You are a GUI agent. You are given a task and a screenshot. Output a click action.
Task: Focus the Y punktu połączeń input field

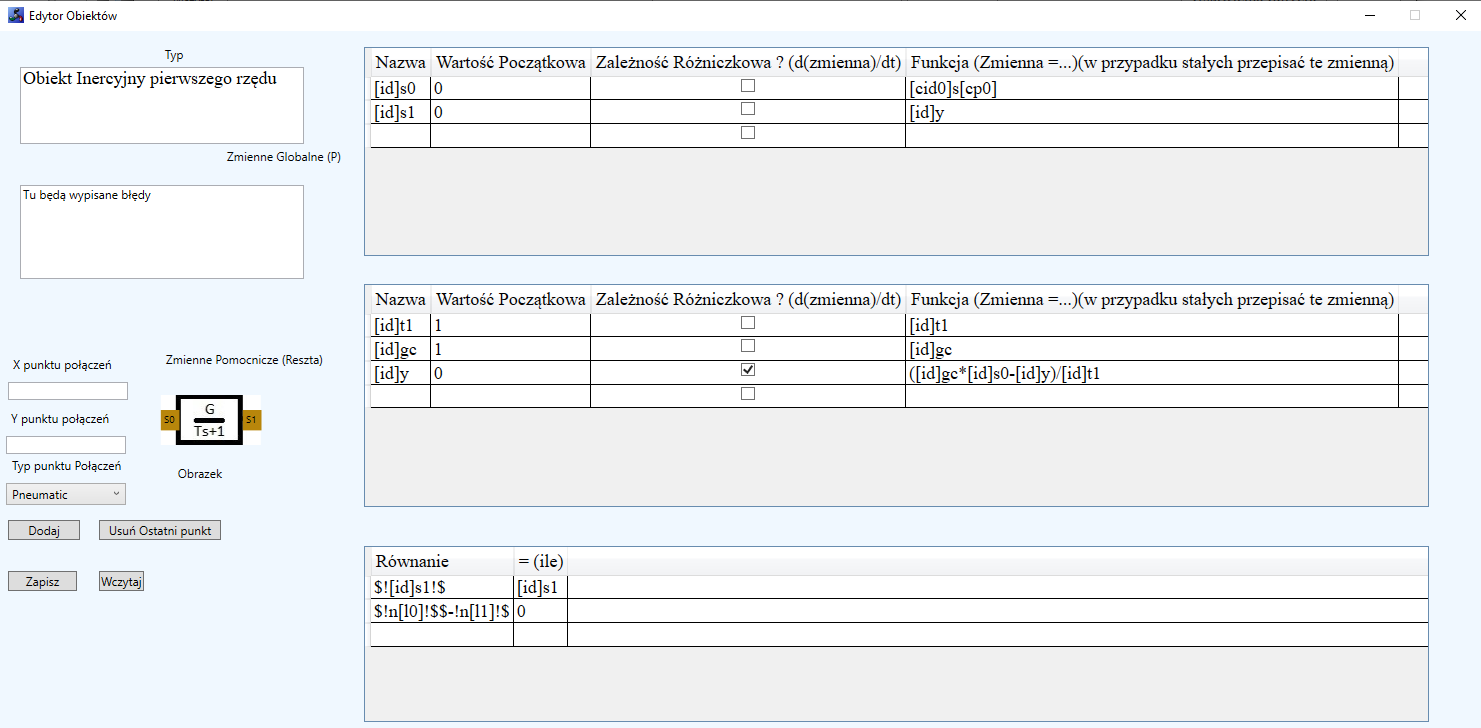[x=66, y=445]
